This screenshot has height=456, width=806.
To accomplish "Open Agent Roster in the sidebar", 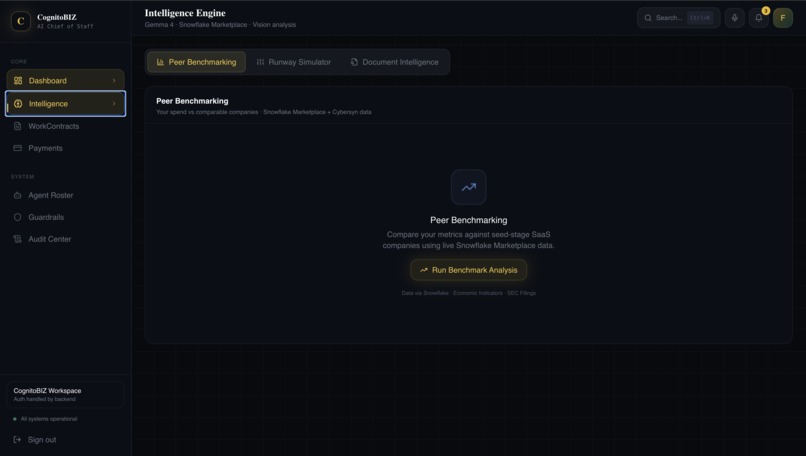I will pos(65,195).
